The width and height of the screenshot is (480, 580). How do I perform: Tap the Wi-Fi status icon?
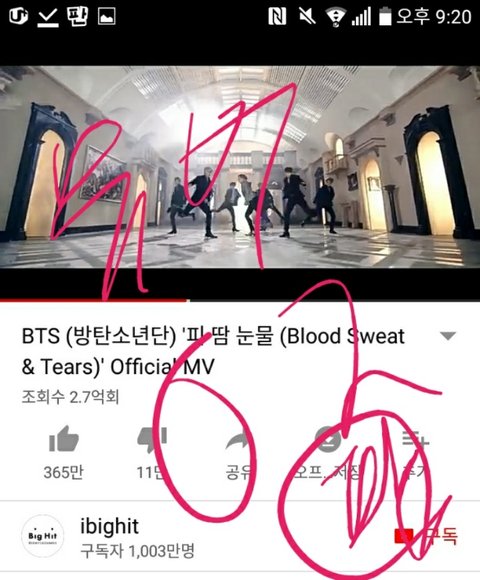pyautogui.click(x=335, y=17)
